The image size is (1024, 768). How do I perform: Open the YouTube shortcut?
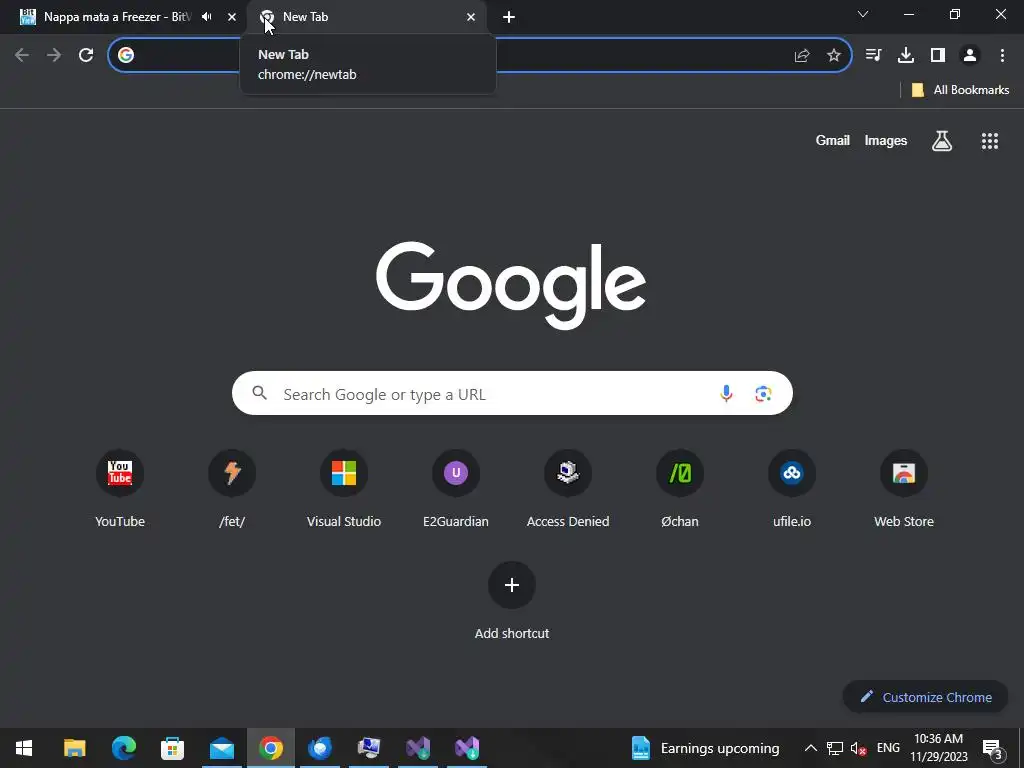[120, 488]
